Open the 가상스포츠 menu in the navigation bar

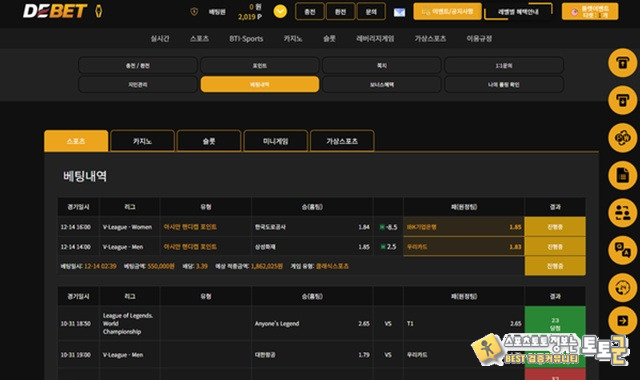430,38
